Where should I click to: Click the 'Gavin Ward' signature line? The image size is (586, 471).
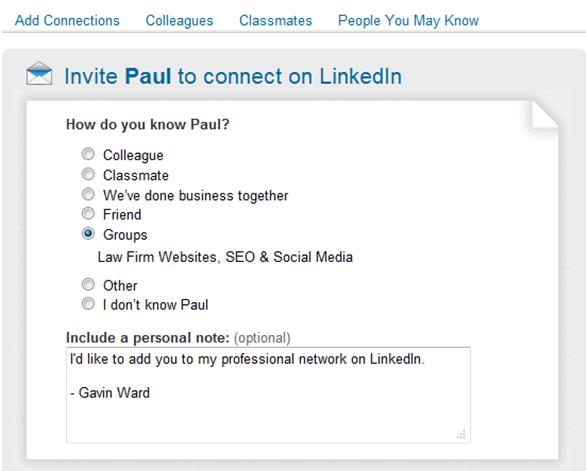click(110, 393)
